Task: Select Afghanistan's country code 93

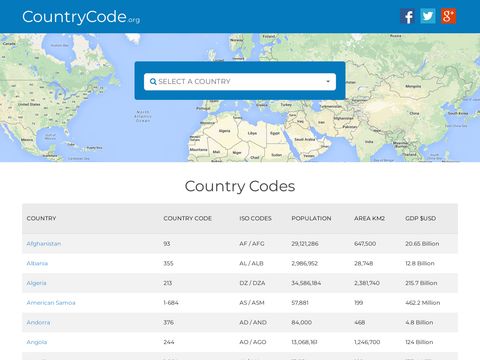Action: point(167,244)
